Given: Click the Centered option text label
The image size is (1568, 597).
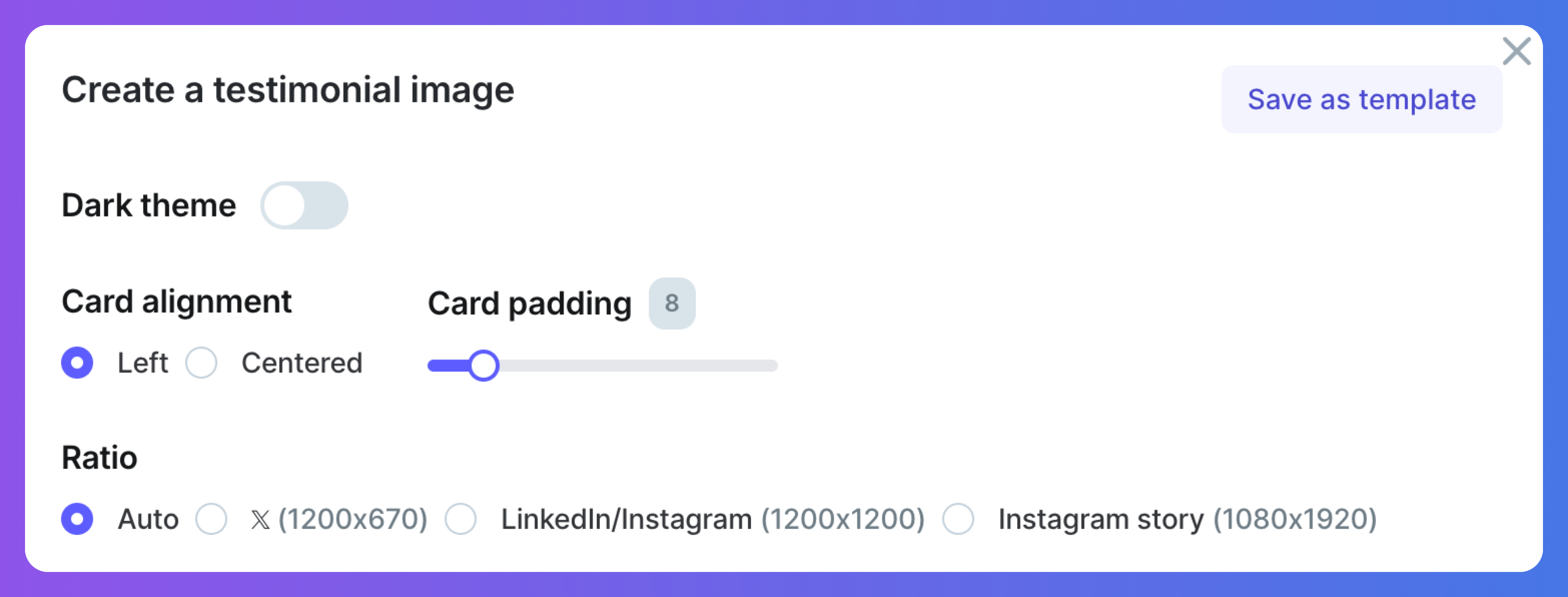Looking at the screenshot, I should [x=302, y=363].
